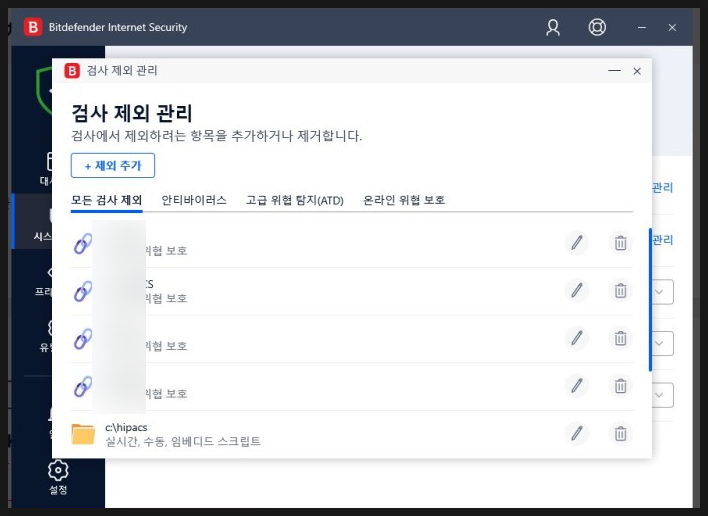Click the lower 관리 link in background window
The height and width of the screenshot is (516, 708).
[x=662, y=240]
